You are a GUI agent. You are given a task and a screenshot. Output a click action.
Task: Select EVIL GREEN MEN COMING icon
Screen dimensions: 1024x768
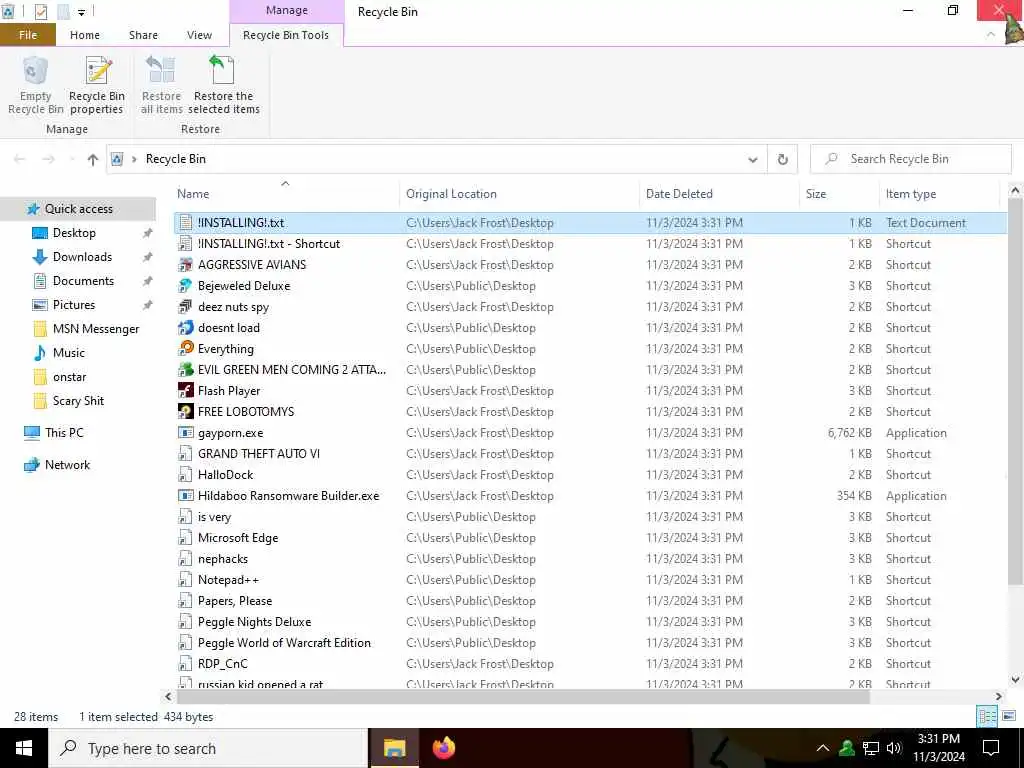(x=185, y=370)
